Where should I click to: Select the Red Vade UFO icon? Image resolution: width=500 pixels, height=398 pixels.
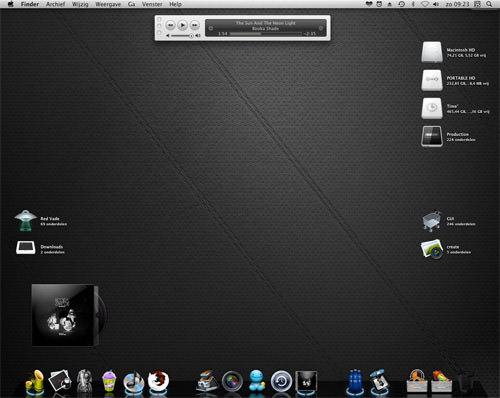[x=26, y=220]
